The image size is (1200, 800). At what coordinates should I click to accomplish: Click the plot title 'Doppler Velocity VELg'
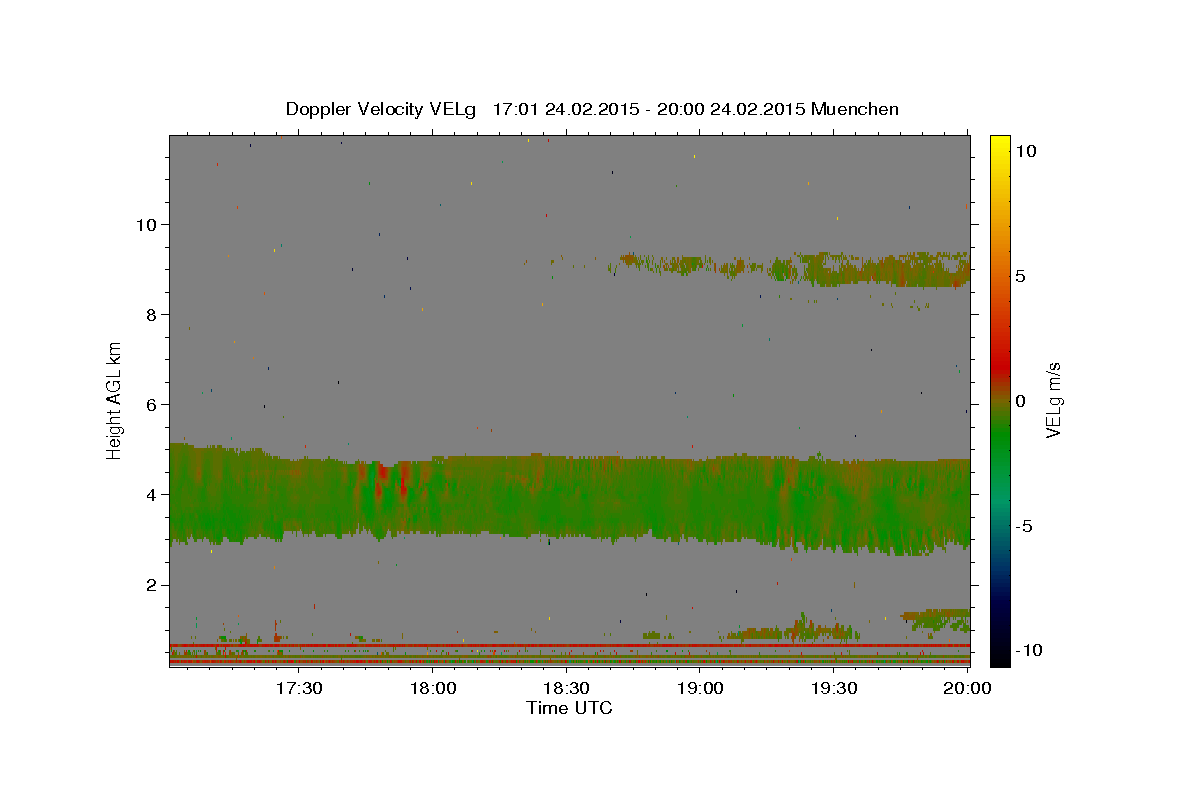[382, 109]
